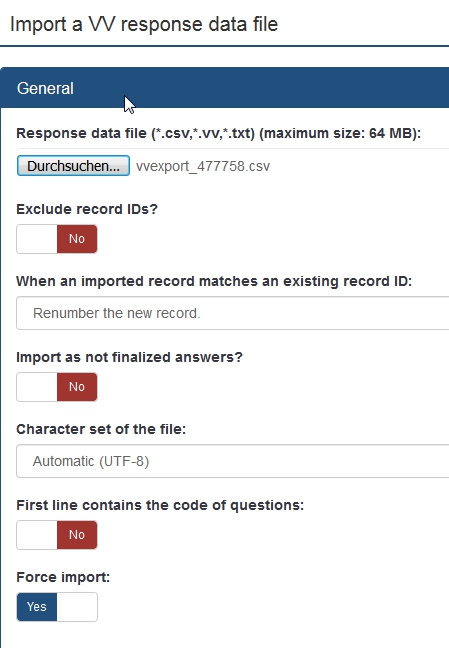Click the blue Yes label of Force import
449x648 pixels.
point(37,607)
